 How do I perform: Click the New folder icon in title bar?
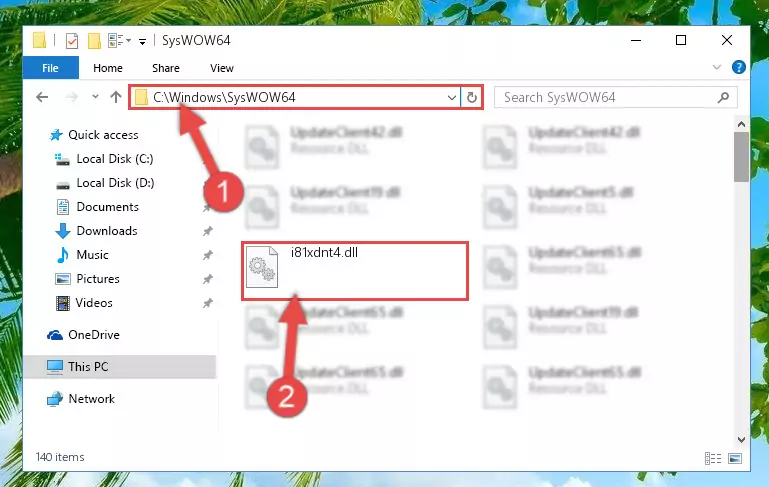coord(94,41)
